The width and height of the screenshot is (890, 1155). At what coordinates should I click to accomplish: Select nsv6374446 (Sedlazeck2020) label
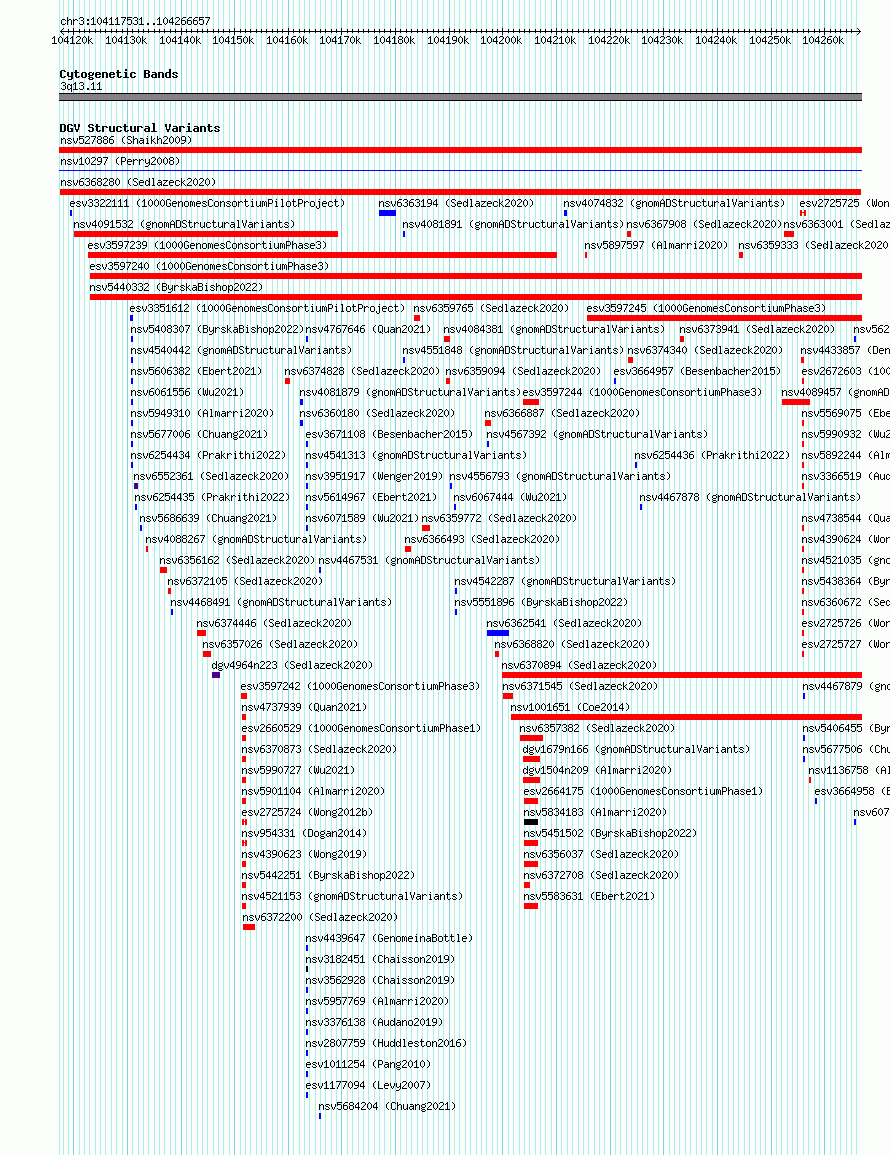click(x=274, y=623)
